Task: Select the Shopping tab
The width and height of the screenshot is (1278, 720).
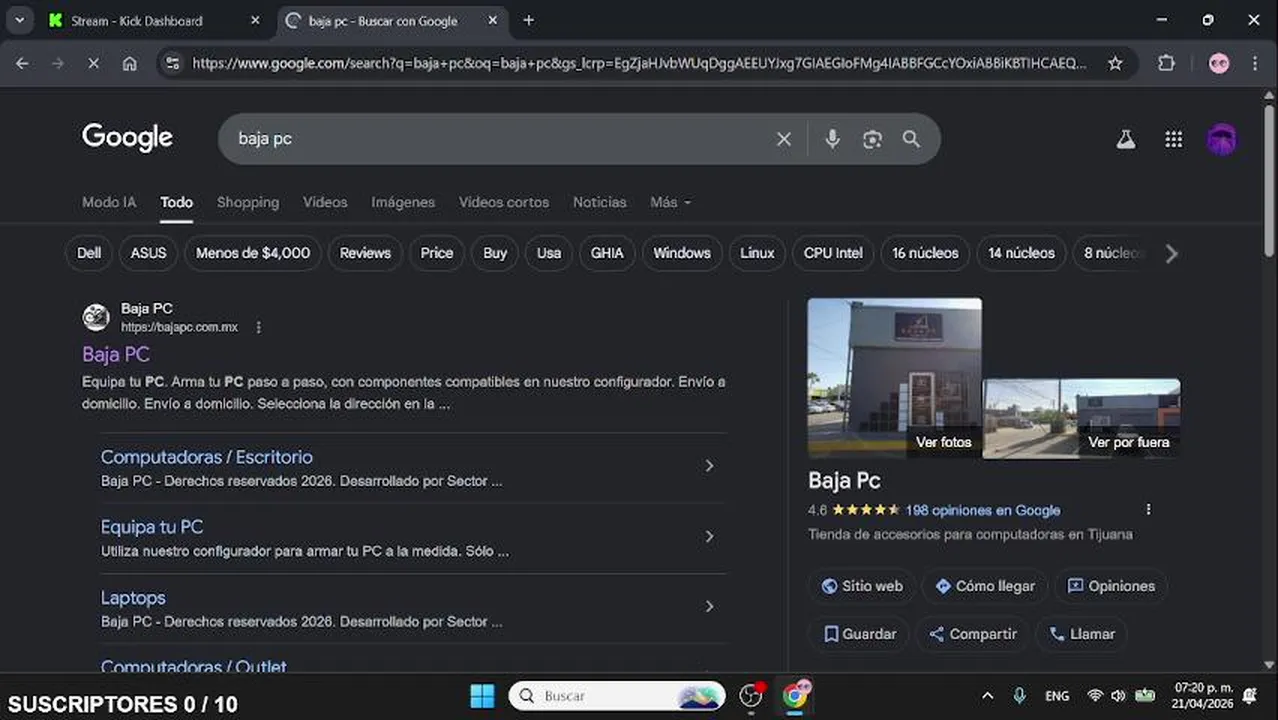Action: coord(248,202)
